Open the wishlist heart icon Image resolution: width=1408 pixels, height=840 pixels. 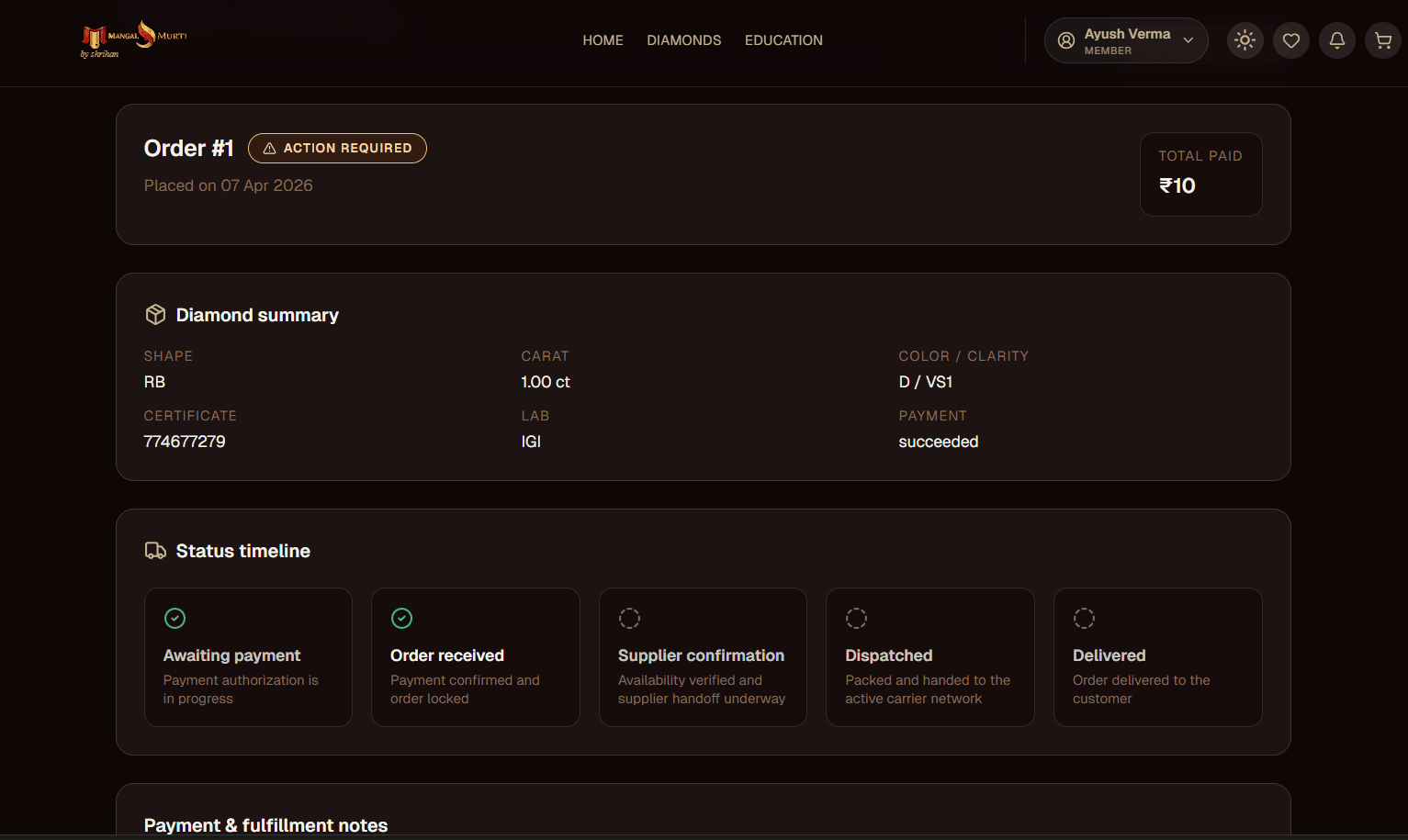(1290, 39)
